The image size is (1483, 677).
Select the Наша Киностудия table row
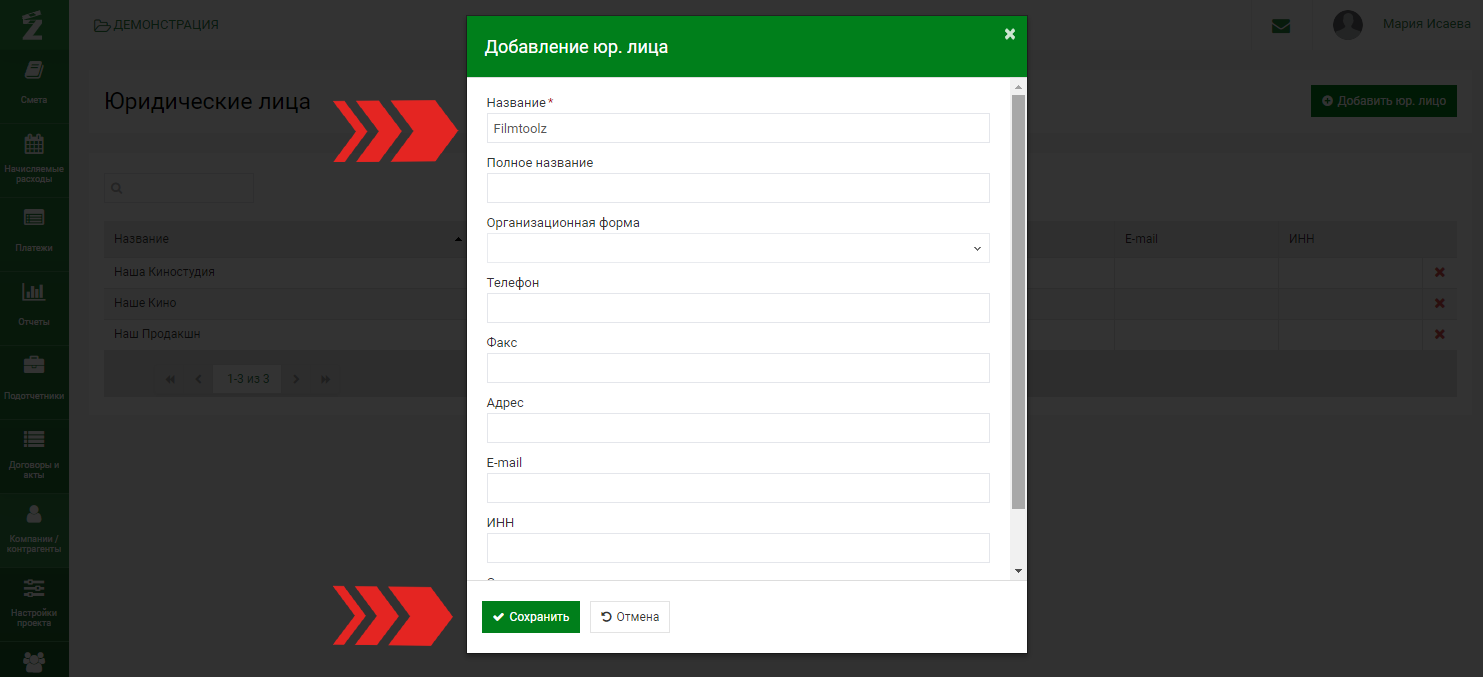tap(780, 272)
